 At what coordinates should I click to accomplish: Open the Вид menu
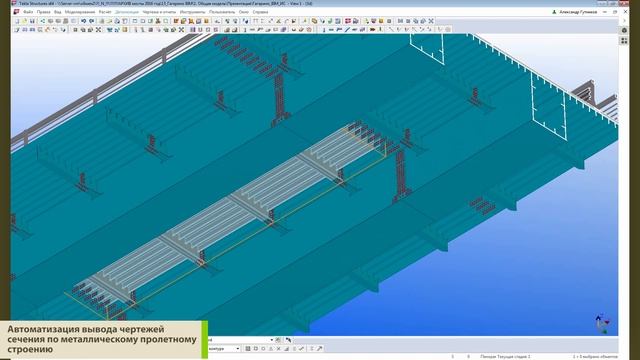click(58, 12)
